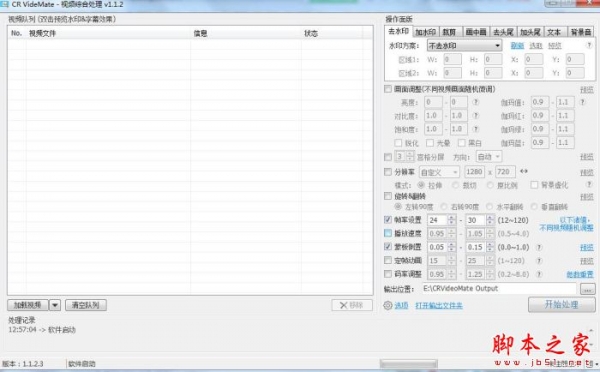Image resolution: width=600 pixels, height=372 pixels.
Task: Click the 刷新 link beside watermark scheme
Action: point(517,46)
